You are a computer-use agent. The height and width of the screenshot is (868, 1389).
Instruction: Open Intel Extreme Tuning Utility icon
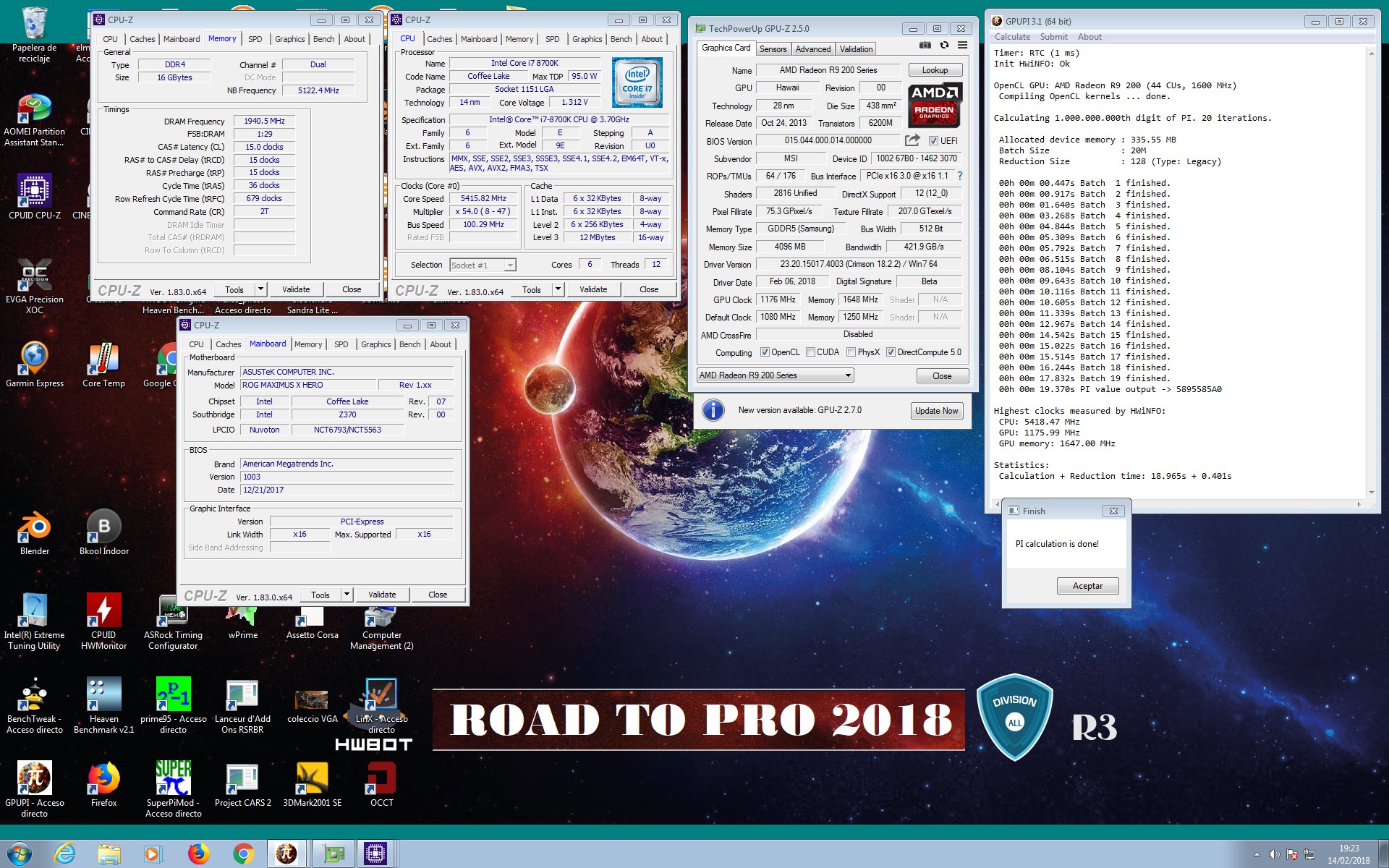pos(34,622)
